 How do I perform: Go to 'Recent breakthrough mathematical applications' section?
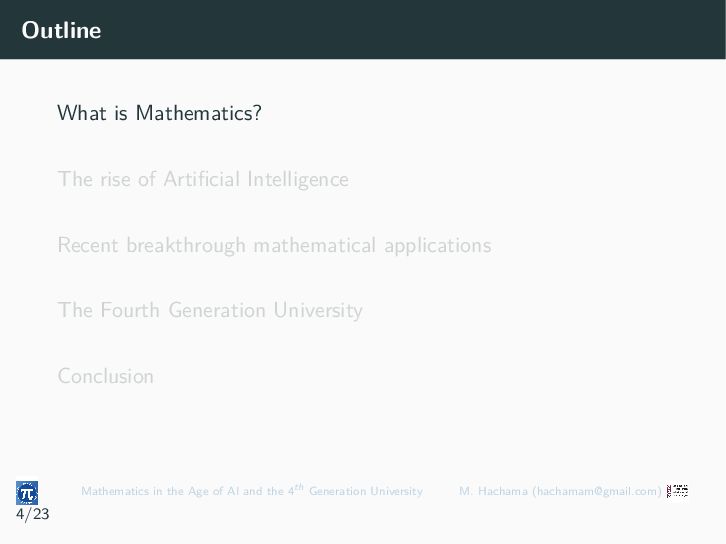[274, 245]
